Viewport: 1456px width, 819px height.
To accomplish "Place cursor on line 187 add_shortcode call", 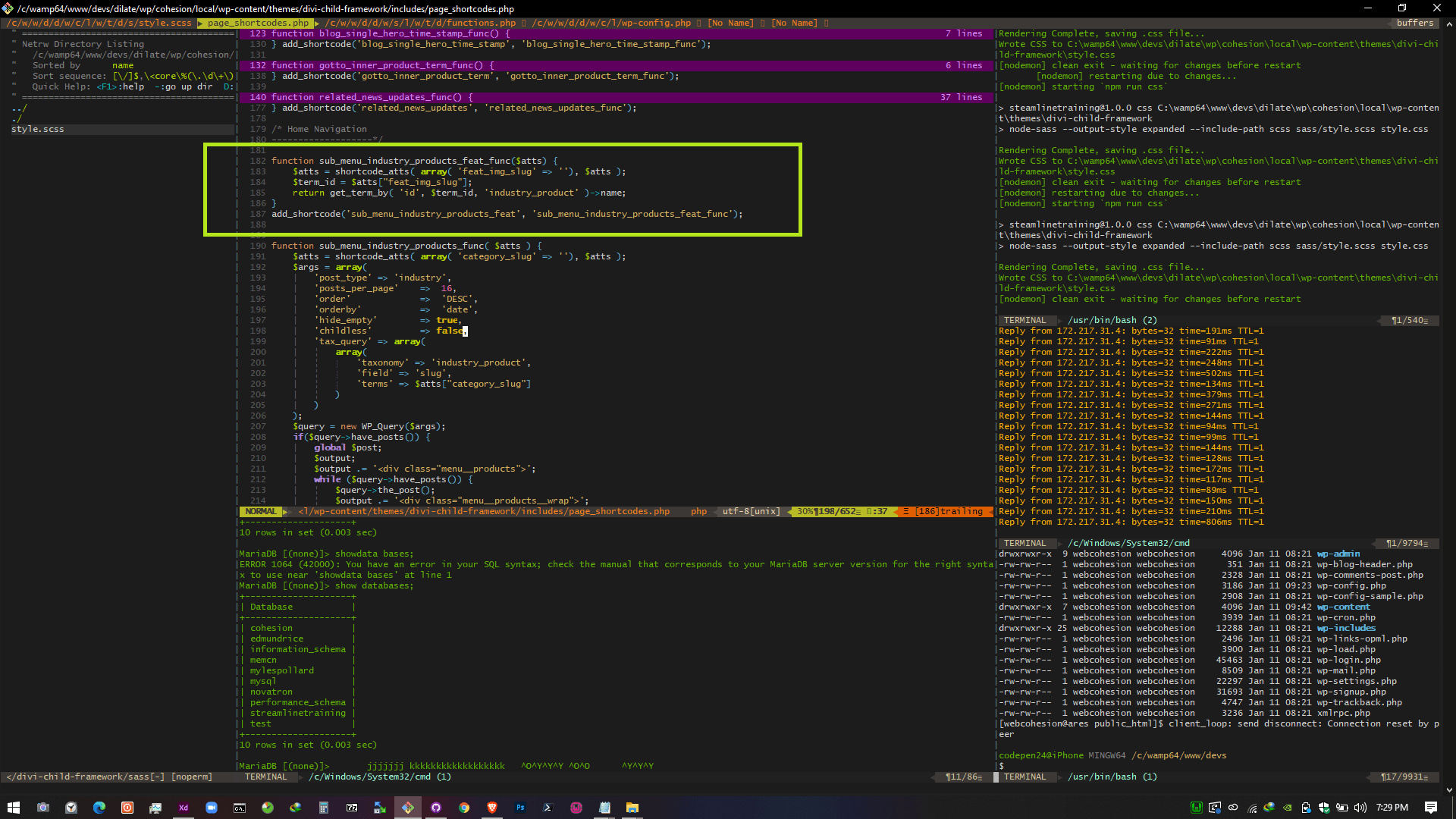I will (507, 214).
